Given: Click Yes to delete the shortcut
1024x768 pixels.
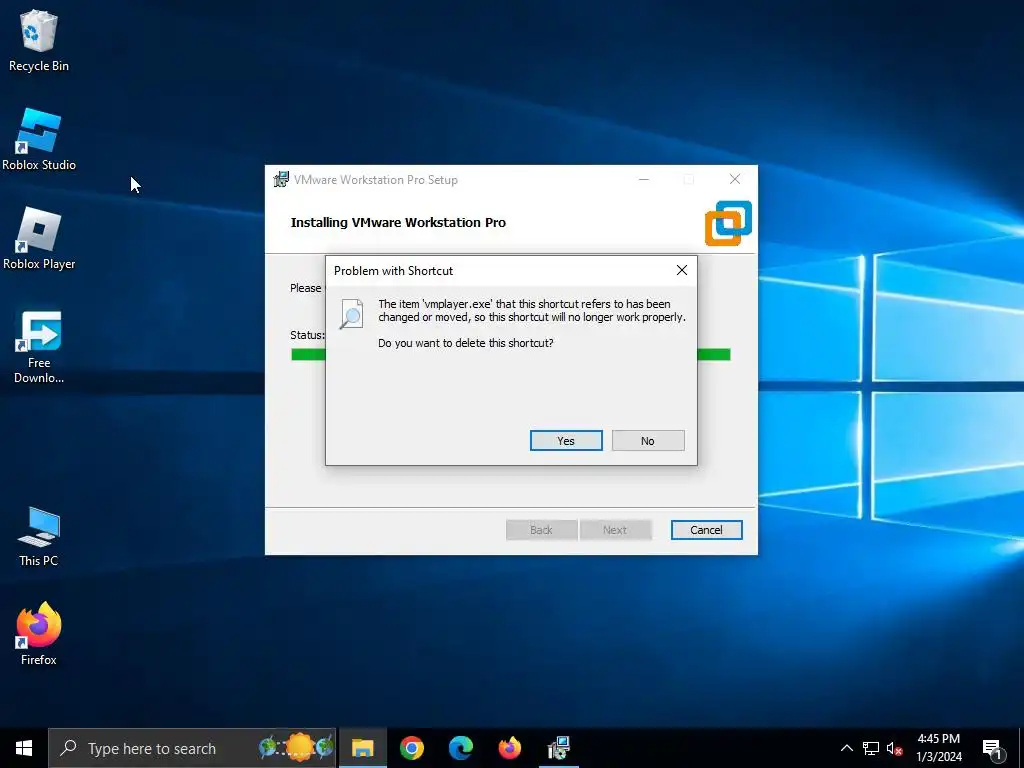Looking at the screenshot, I should 566,441.
